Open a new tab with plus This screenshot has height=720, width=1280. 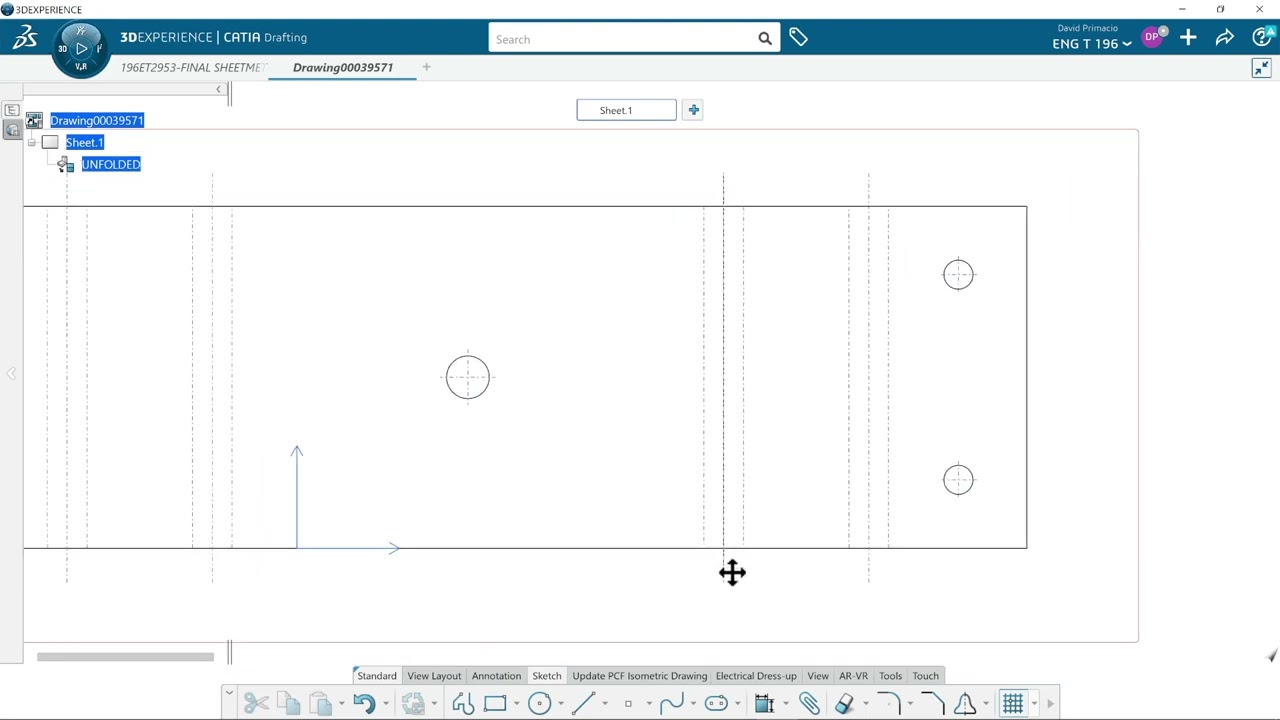click(426, 67)
